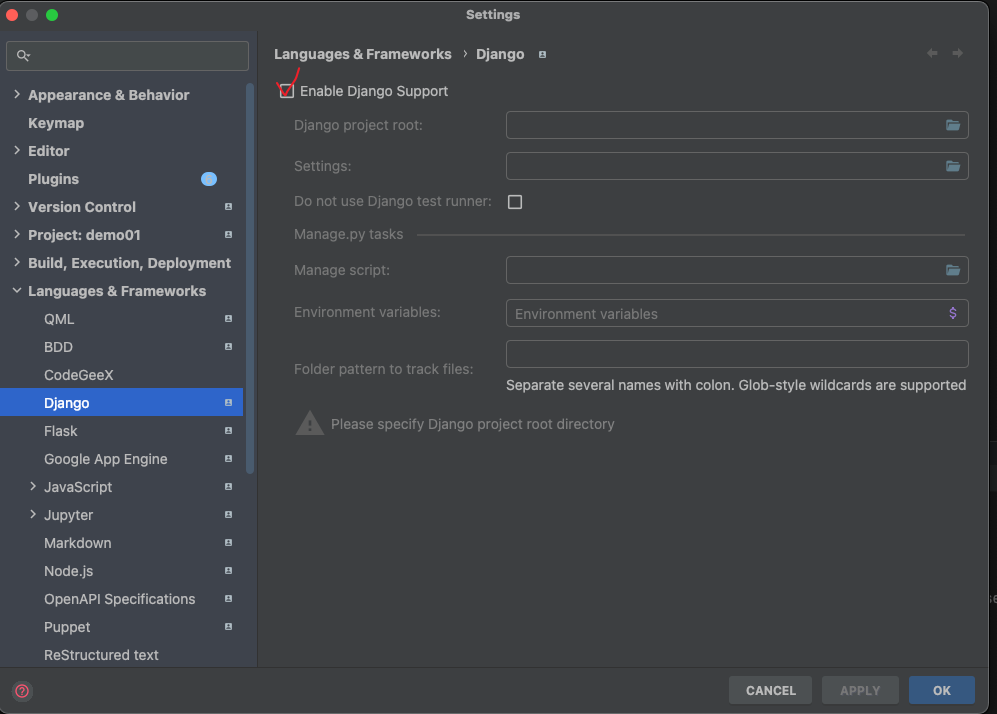
Task: Click project icon beside Markdown
Action: coord(228,542)
